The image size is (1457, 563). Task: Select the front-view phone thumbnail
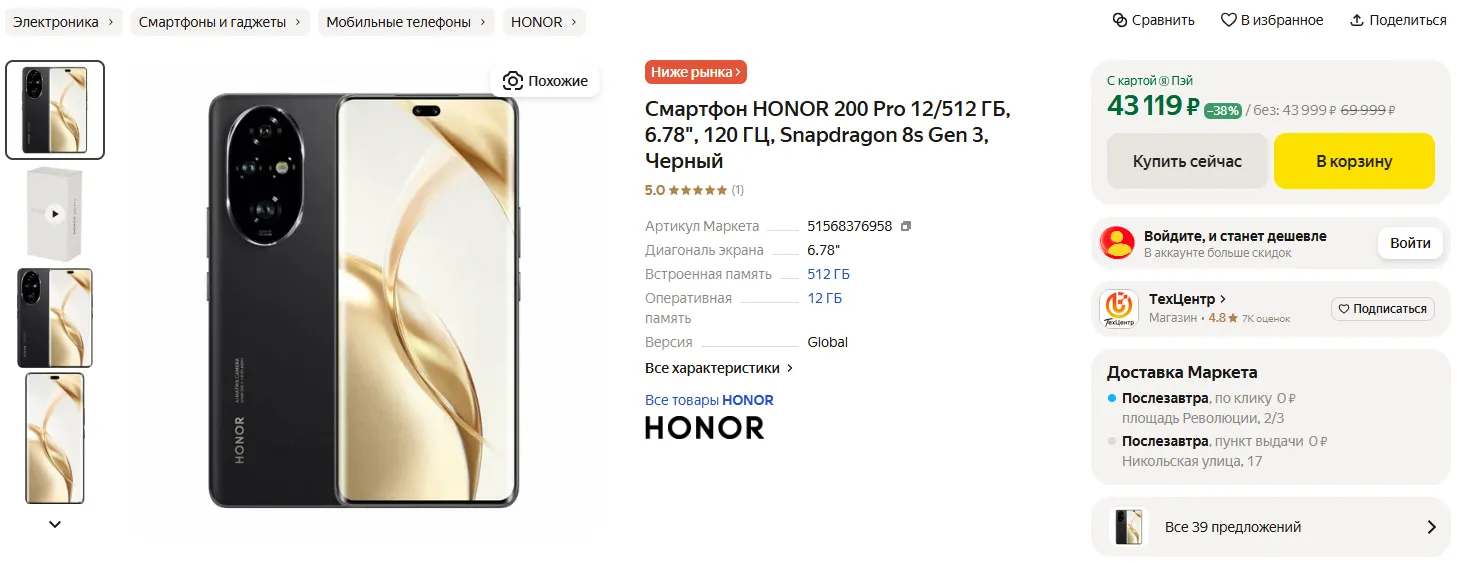point(55,438)
